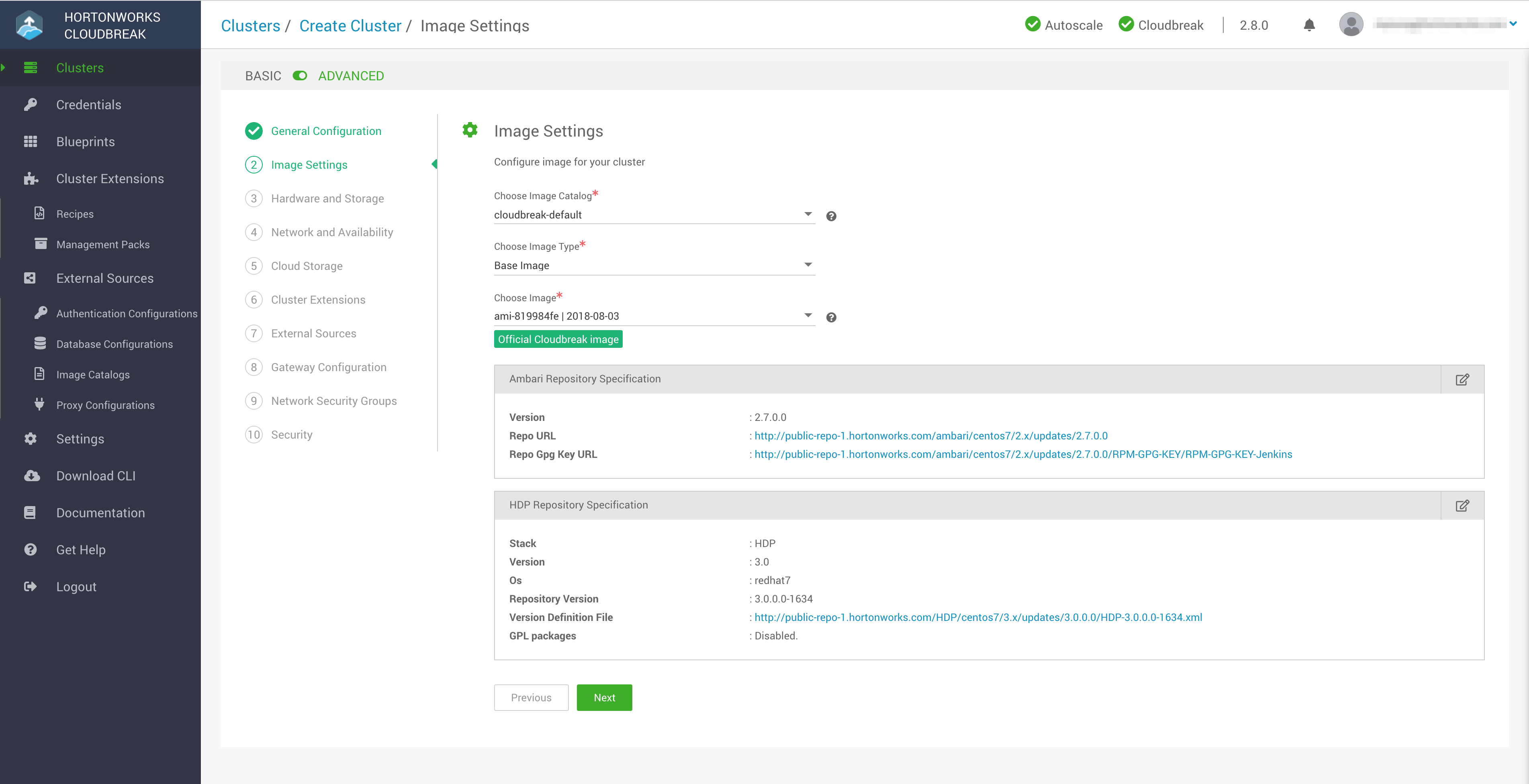Open the Recipes panel
This screenshot has height=784, width=1529.
click(75, 214)
